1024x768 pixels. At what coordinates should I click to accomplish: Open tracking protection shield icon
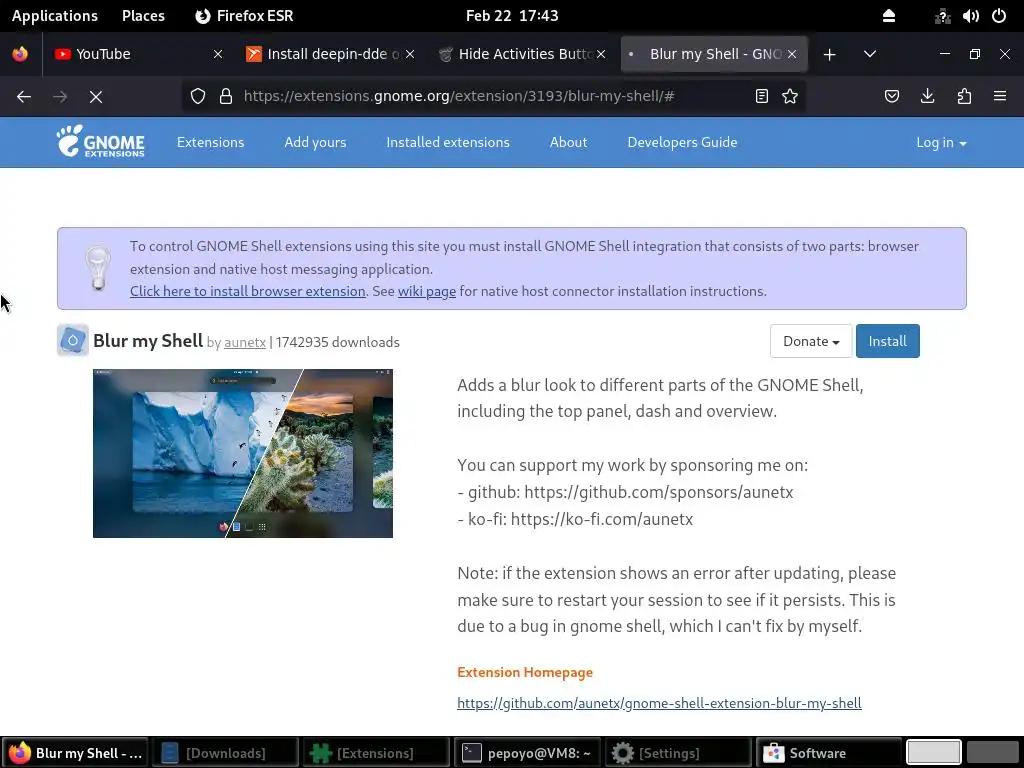(198, 97)
